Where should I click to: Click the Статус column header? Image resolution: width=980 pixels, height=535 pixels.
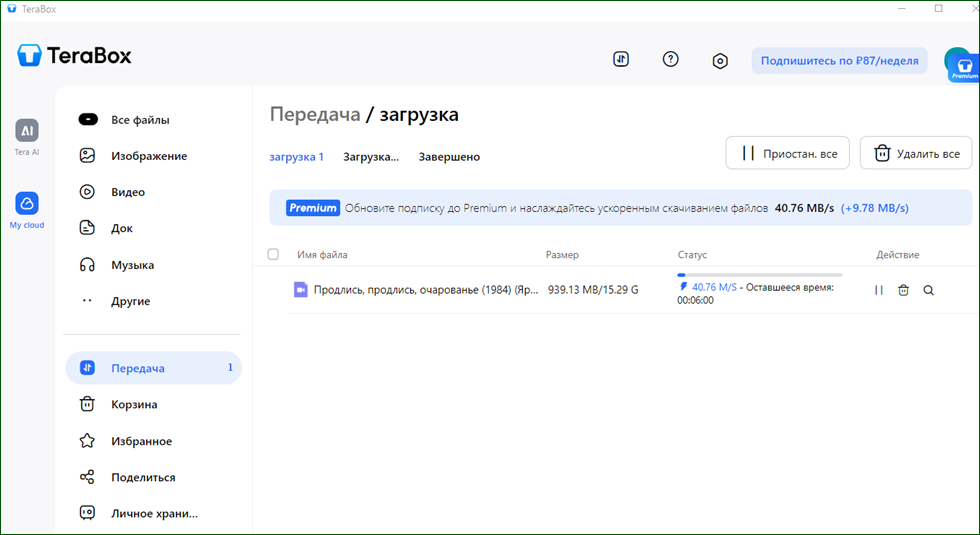coord(692,255)
